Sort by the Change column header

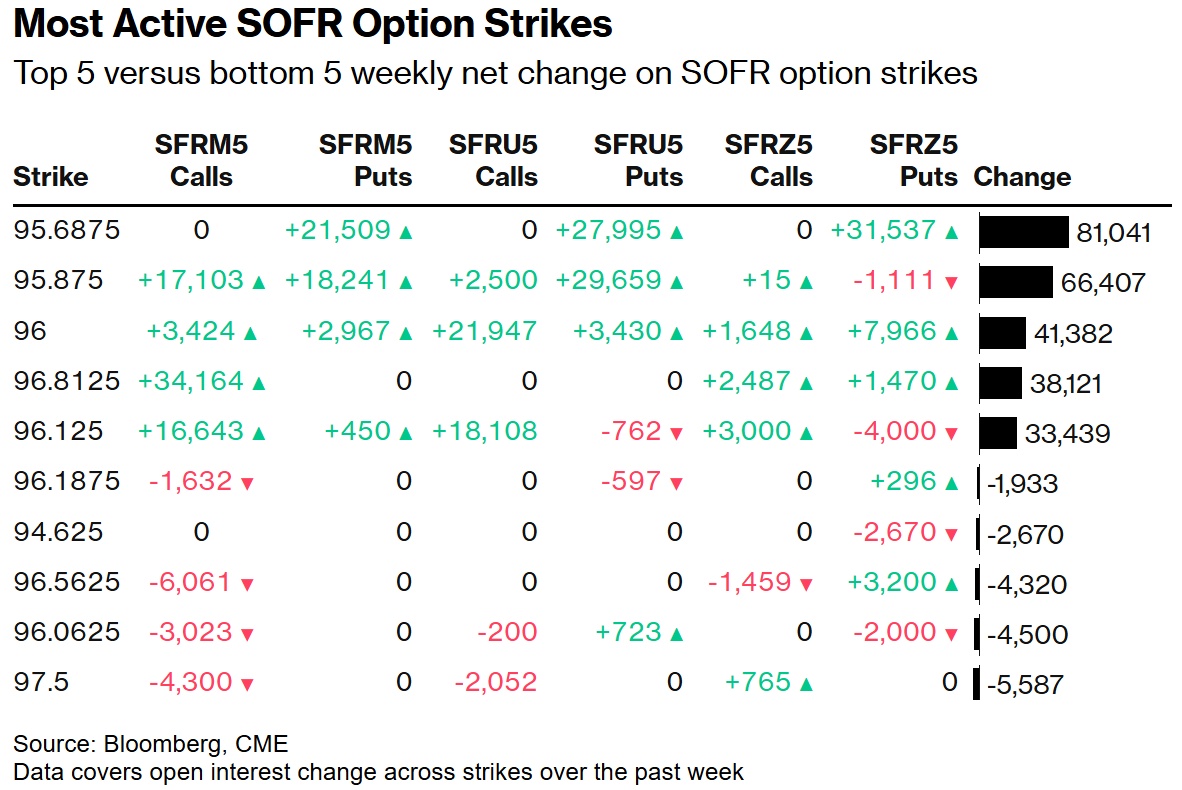(x=1022, y=177)
